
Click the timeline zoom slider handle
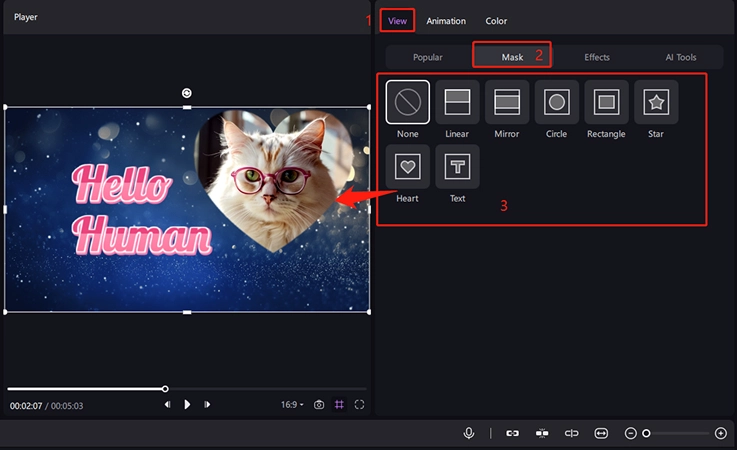(x=646, y=433)
